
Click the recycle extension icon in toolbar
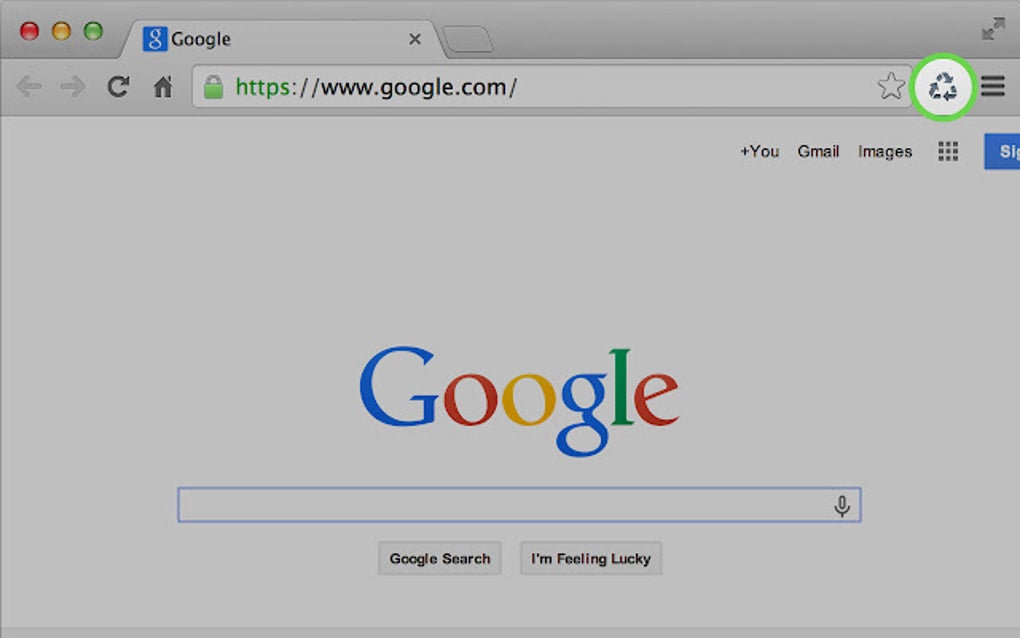point(943,86)
